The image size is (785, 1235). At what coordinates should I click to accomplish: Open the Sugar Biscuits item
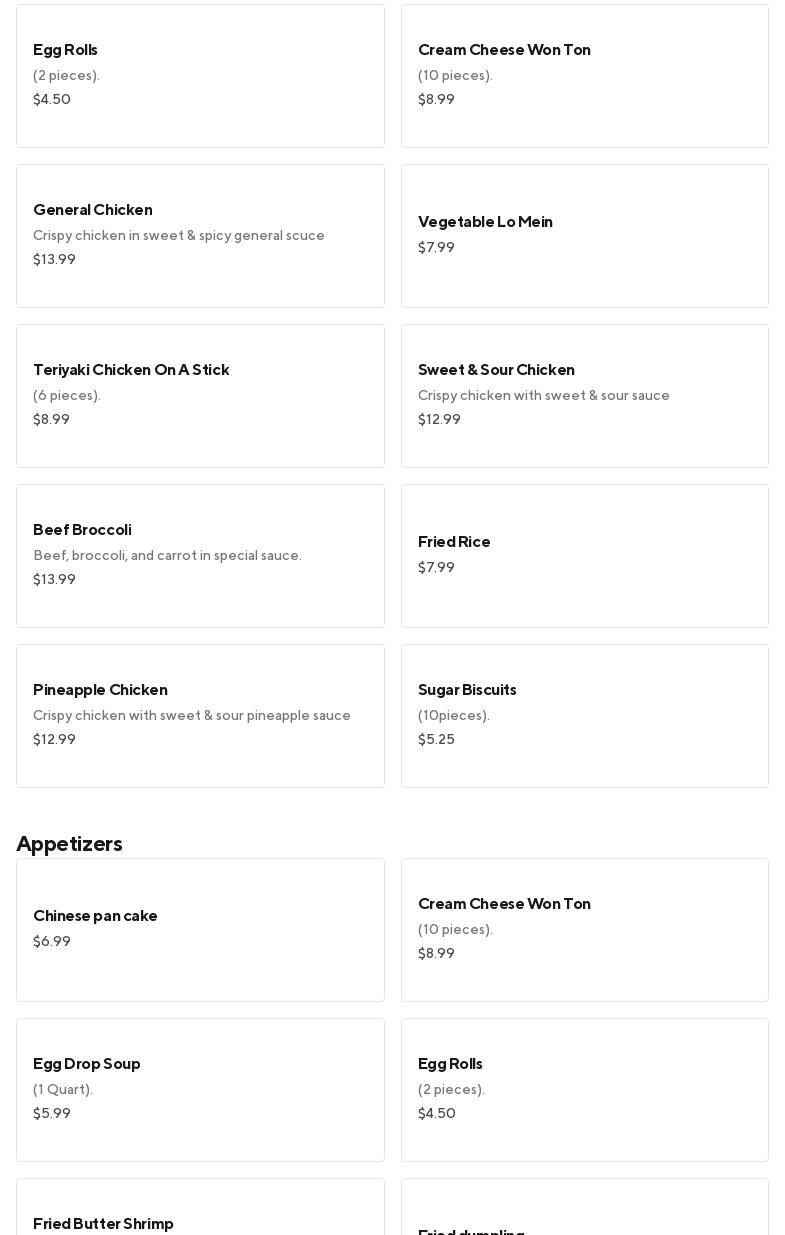click(x=584, y=716)
